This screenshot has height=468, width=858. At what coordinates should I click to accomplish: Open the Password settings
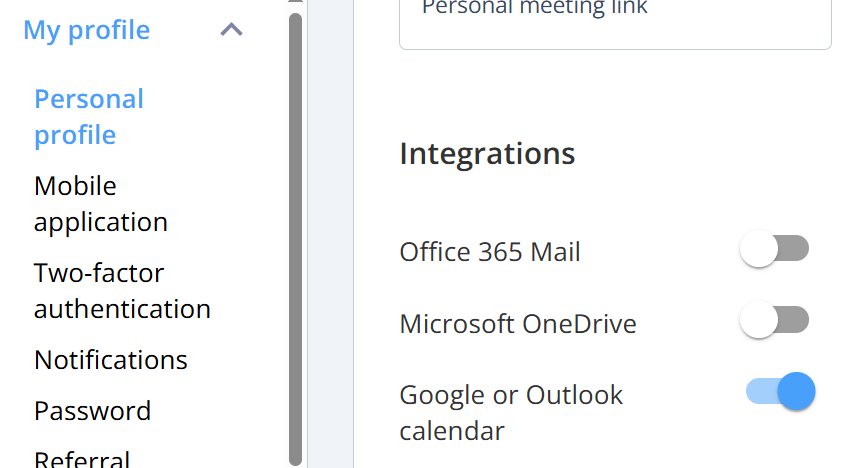pyautogui.click(x=92, y=411)
